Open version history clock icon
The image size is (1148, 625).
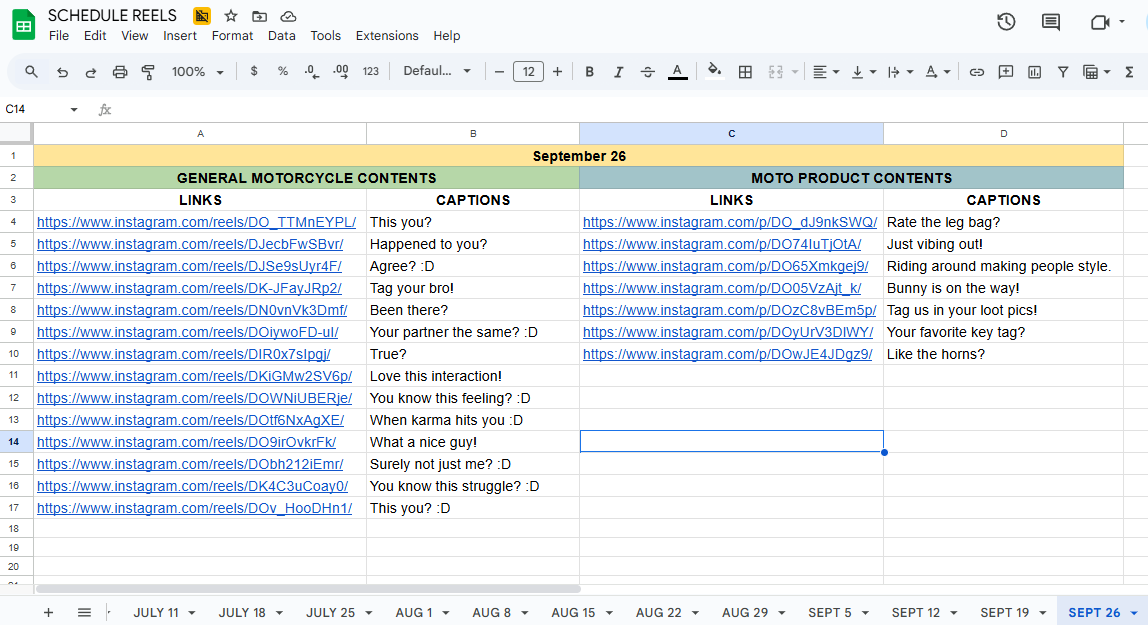(x=1006, y=22)
